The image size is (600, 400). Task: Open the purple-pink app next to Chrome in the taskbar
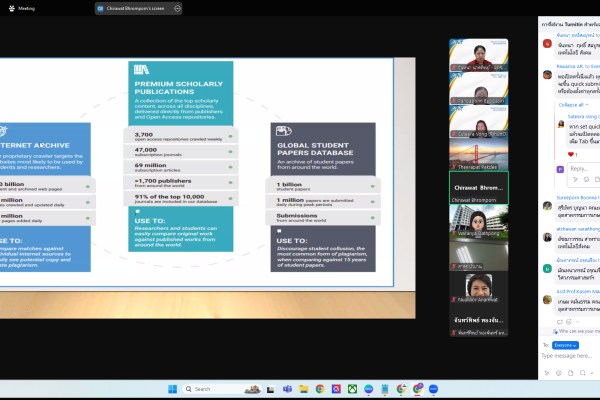pyautogui.click(x=336, y=389)
